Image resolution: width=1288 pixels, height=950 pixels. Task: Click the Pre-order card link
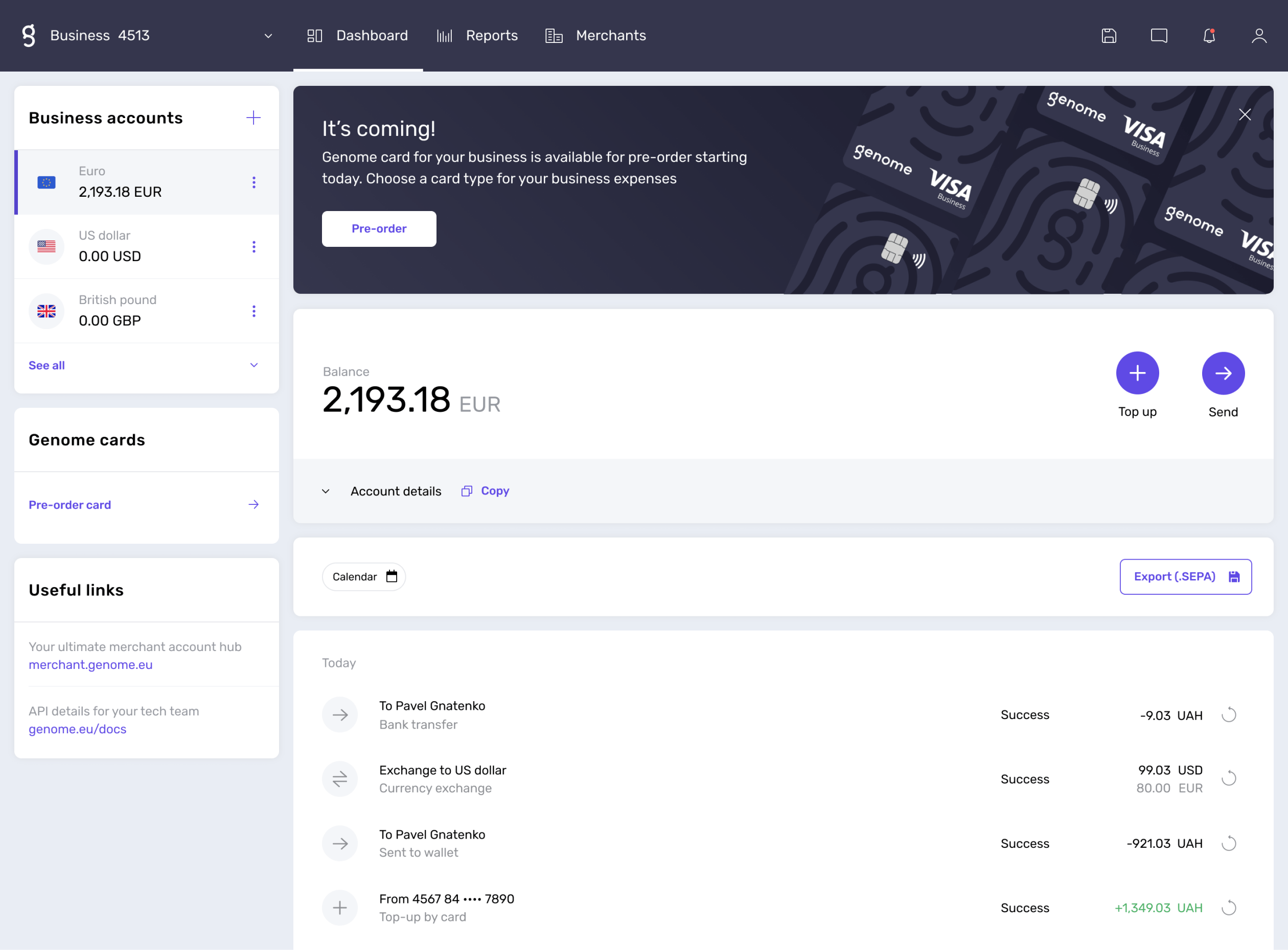pos(70,504)
